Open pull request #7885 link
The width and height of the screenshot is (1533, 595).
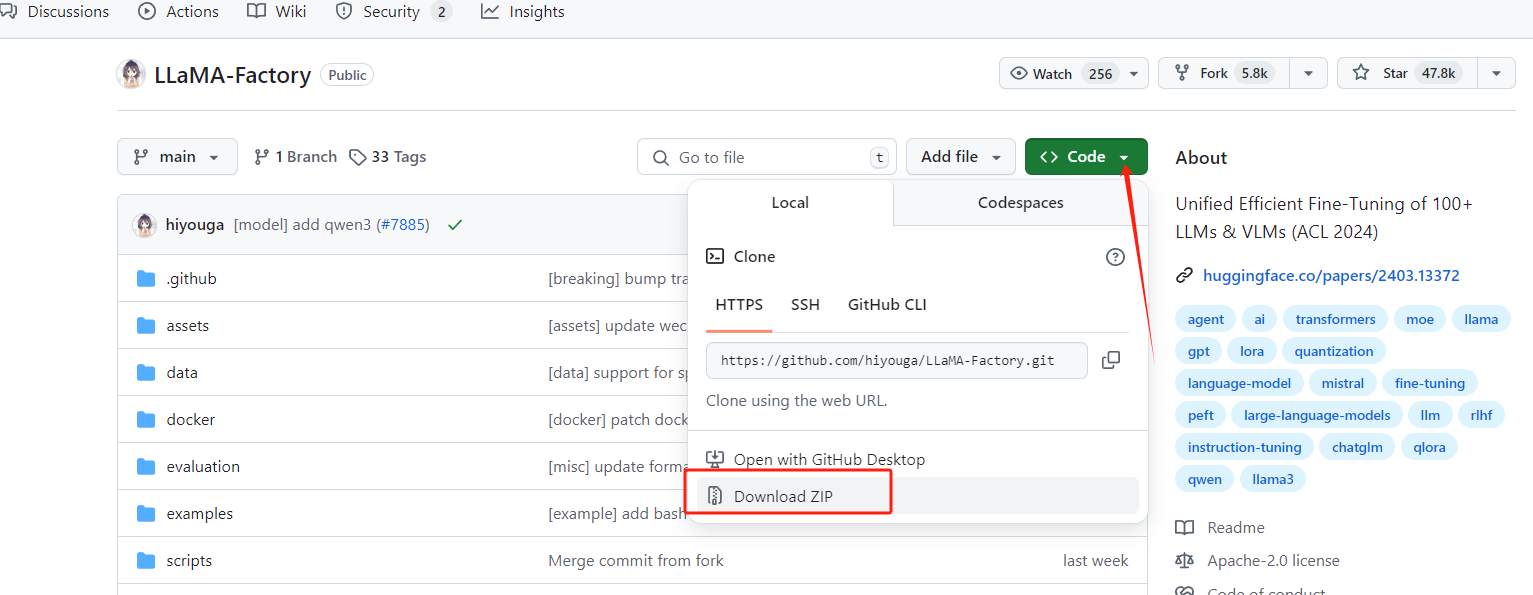[x=403, y=225]
